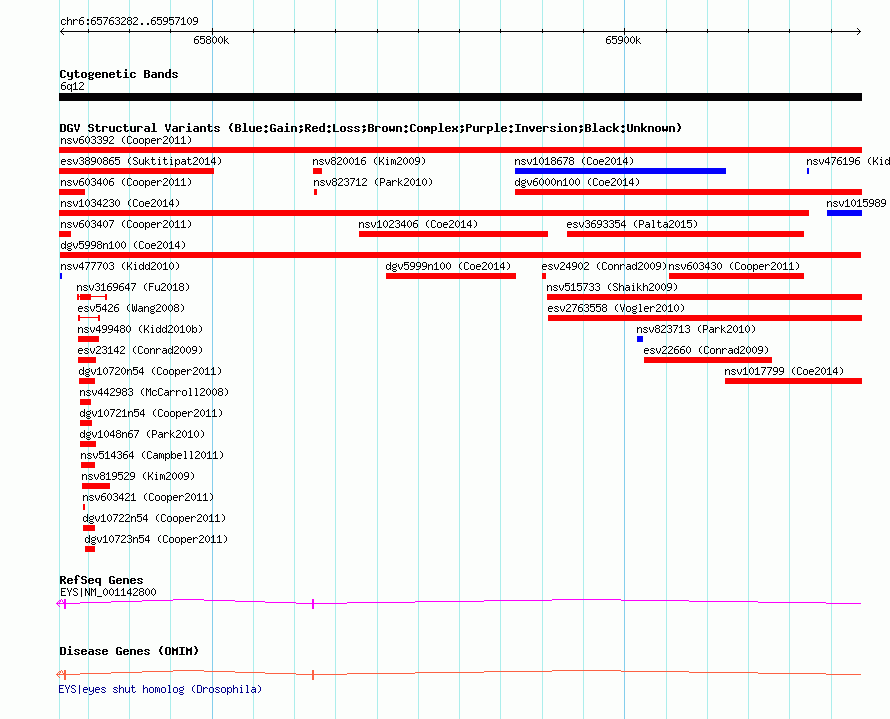Click the EYS NM_001142800 RefSeq gene label
The width and height of the screenshot is (890, 719).
(108, 592)
